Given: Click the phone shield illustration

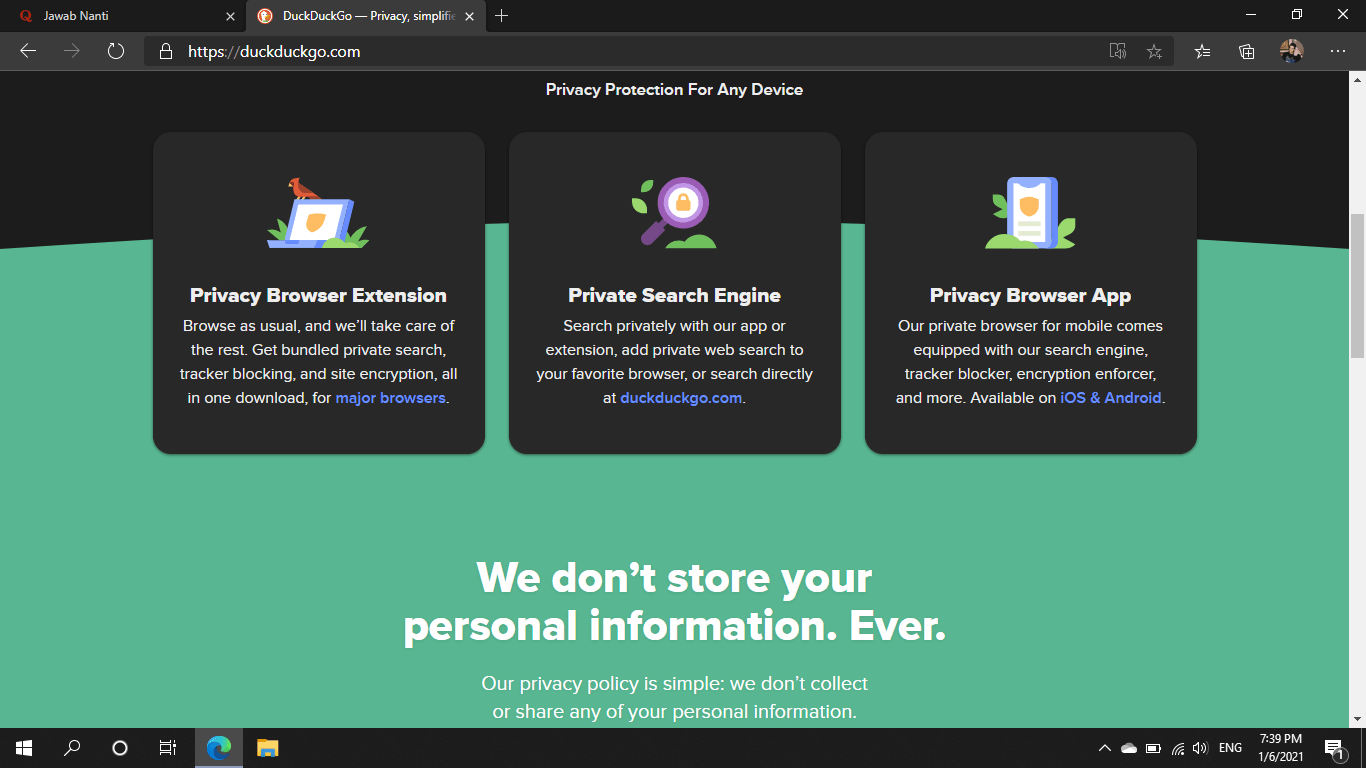Looking at the screenshot, I should coord(1031,213).
